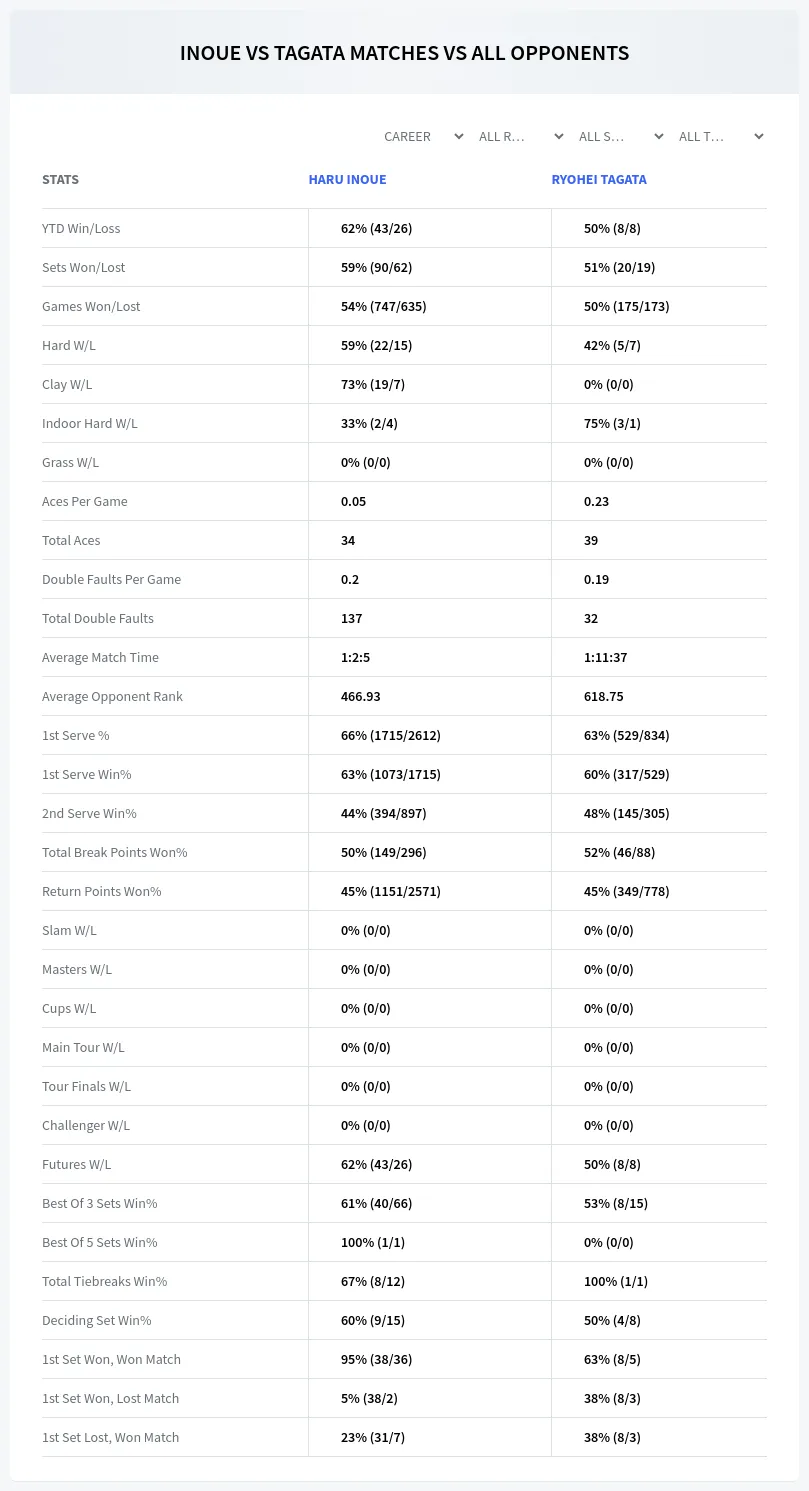Click the STATS column header
The image size is (809, 1491).
tap(60, 180)
